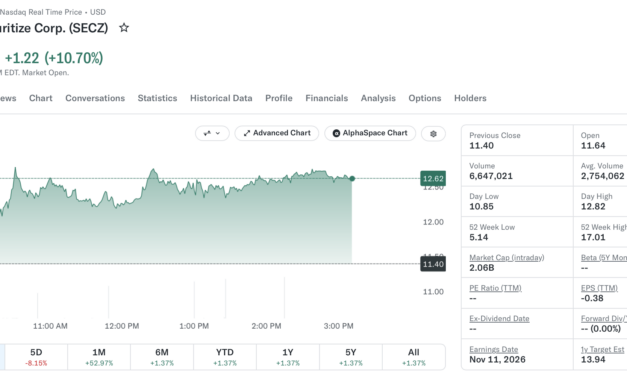Open the Financials tab
This screenshot has height=376, width=627.
click(x=327, y=98)
